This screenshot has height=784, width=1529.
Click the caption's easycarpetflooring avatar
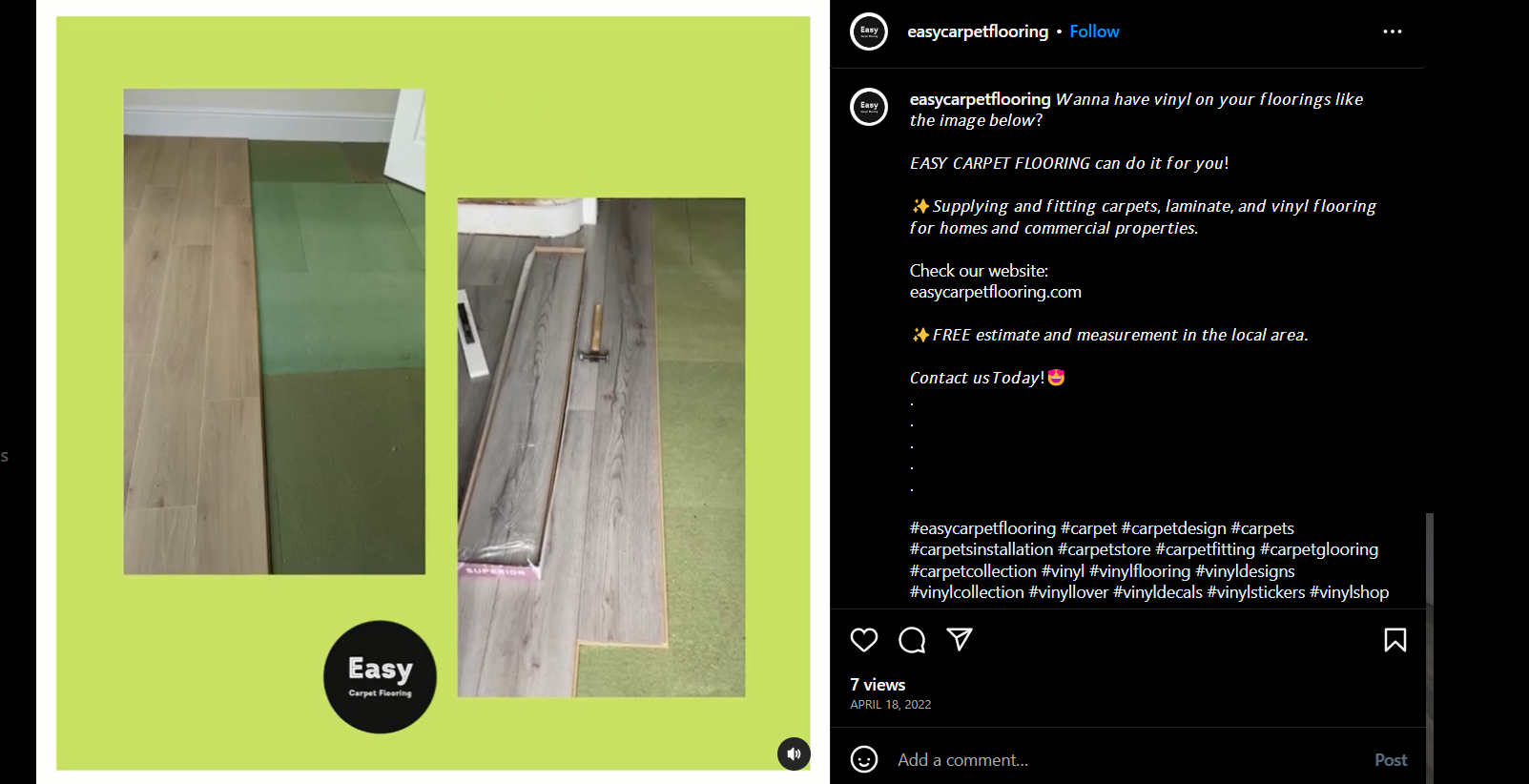tap(869, 107)
